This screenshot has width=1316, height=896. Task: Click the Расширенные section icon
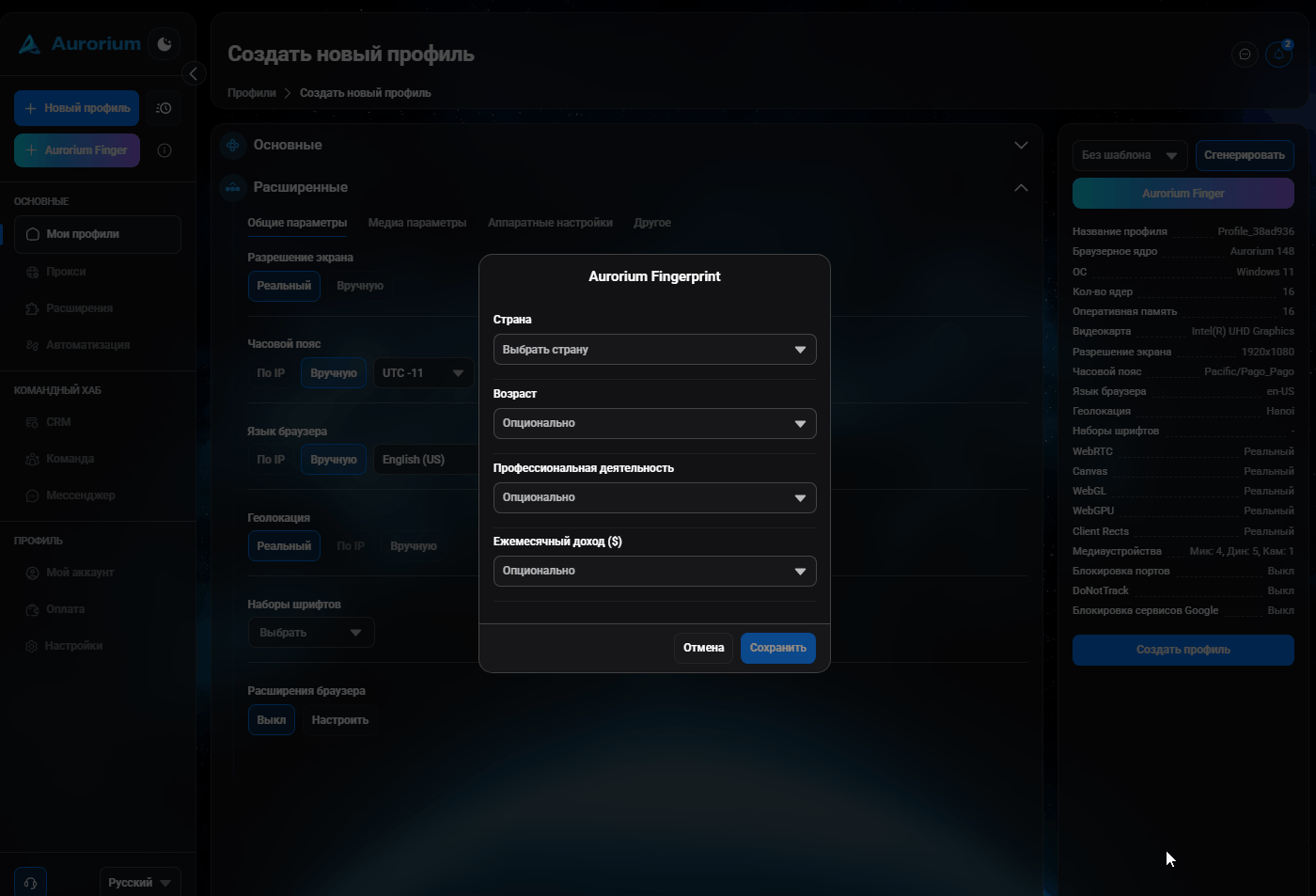click(232, 187)
